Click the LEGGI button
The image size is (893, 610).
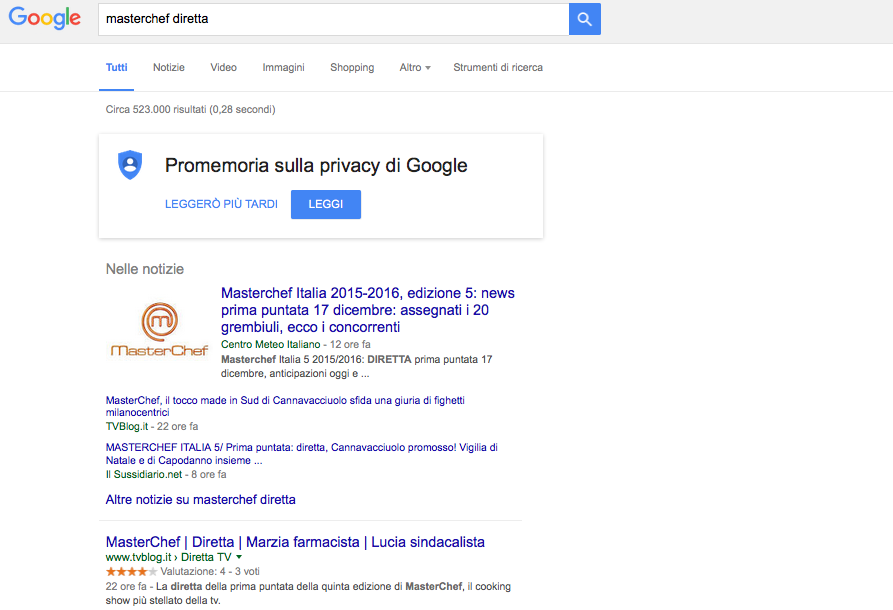(326, 204)
